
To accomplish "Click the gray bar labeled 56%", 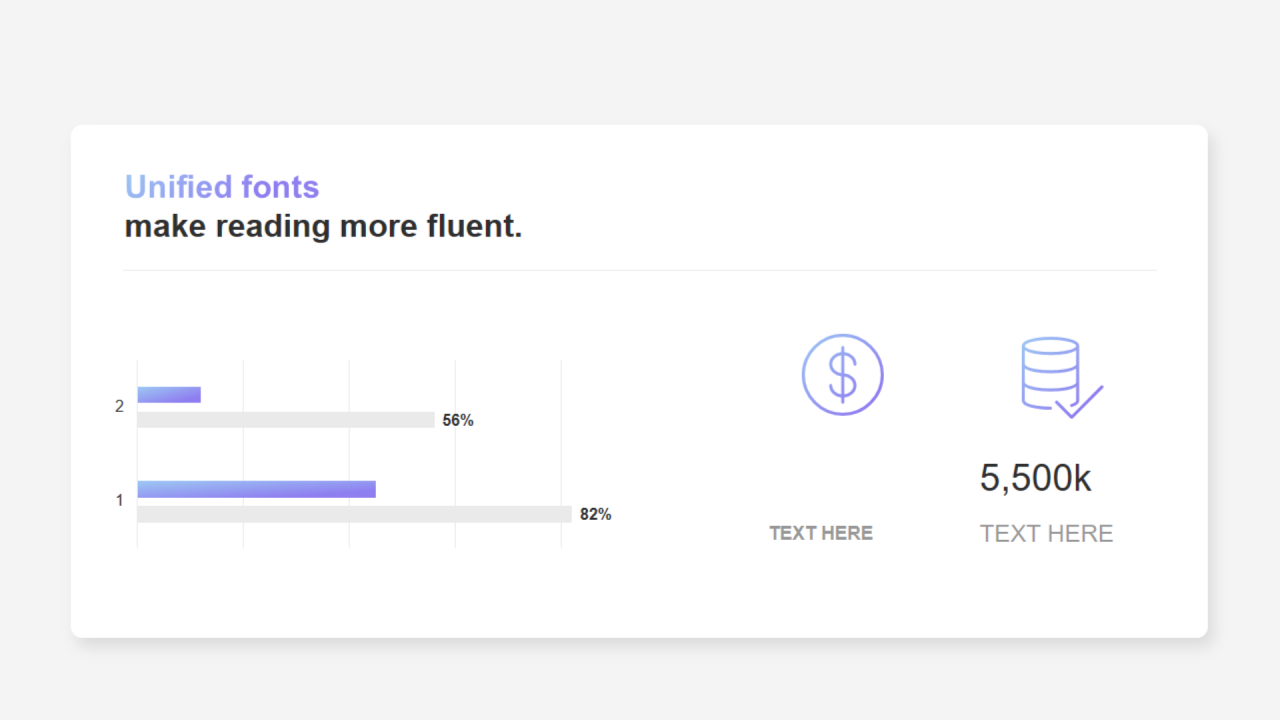I will [285, 420].
